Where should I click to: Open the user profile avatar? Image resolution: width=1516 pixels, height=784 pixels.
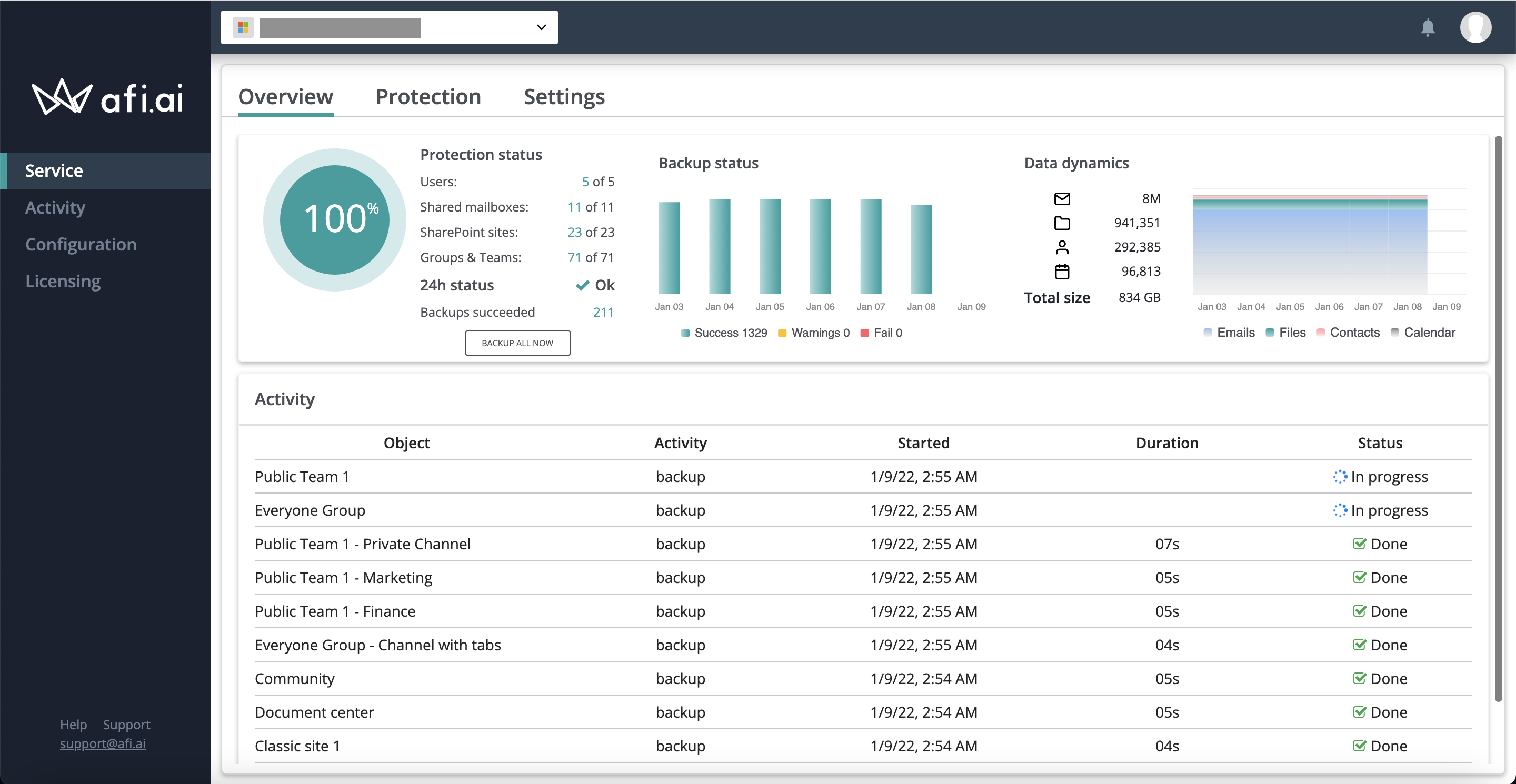(1475, 28)
